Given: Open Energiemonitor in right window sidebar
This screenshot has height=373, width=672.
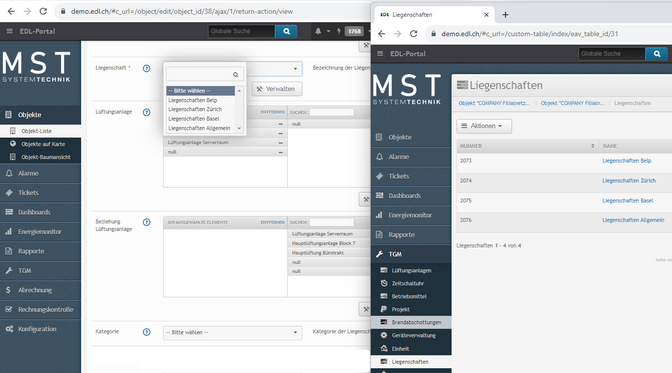Looking at the screenshot, I should (x=411, y=215).
